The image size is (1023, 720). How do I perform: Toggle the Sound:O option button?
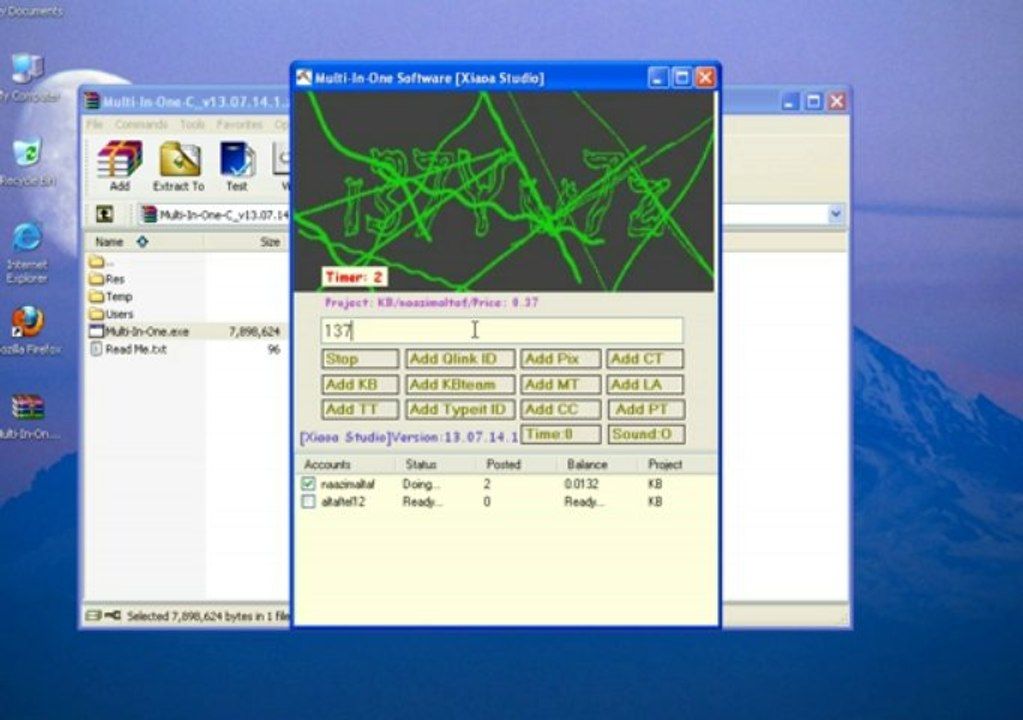646,434
